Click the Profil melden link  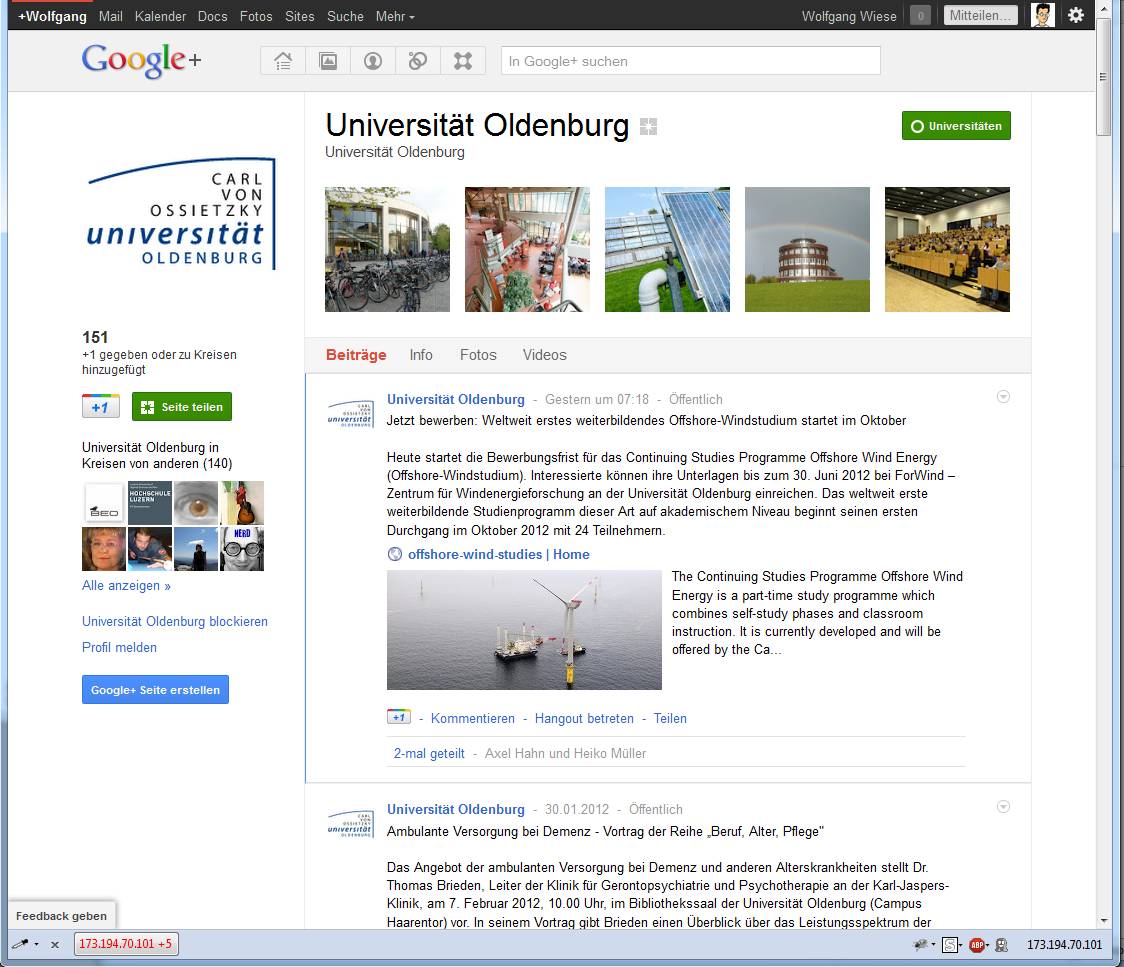[120, 647]
